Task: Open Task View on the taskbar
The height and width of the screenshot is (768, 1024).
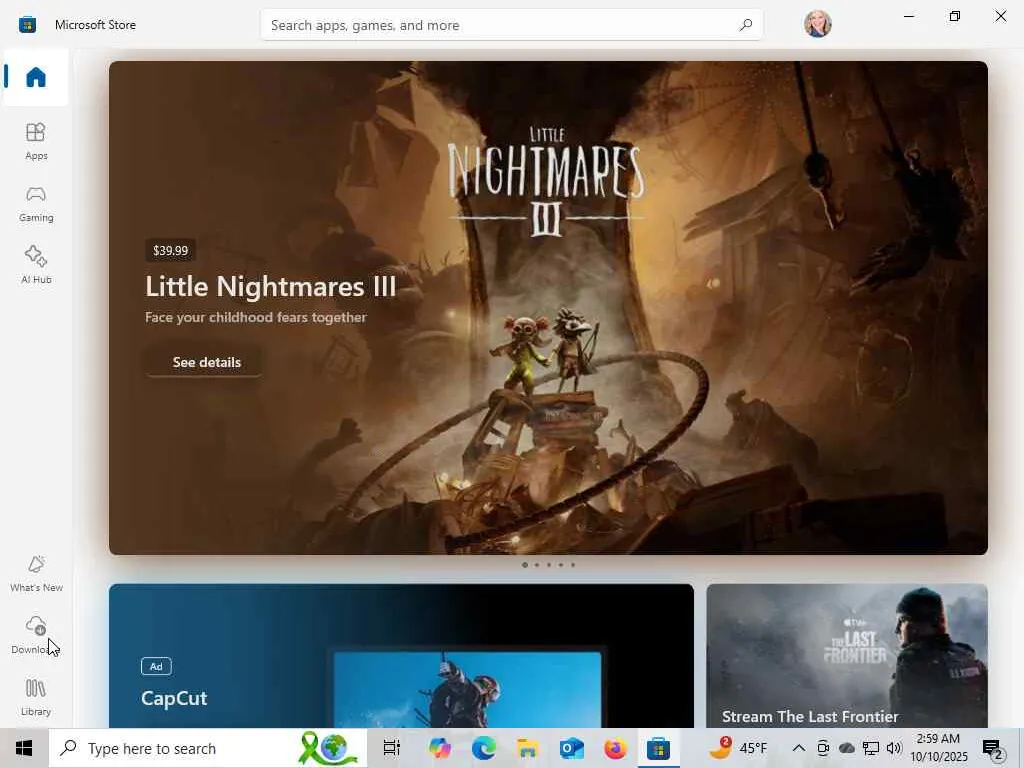Action: pyautogui.click(x=392, y=748)
